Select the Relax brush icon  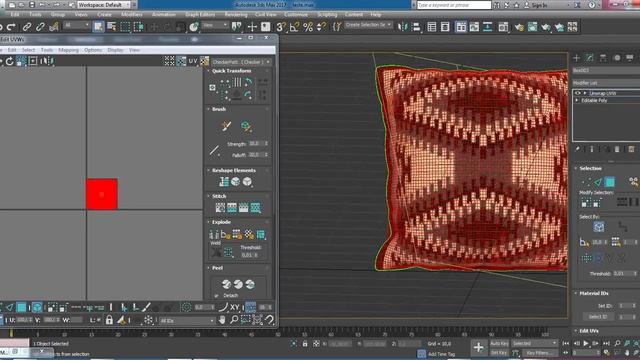[x=246, y=126]
